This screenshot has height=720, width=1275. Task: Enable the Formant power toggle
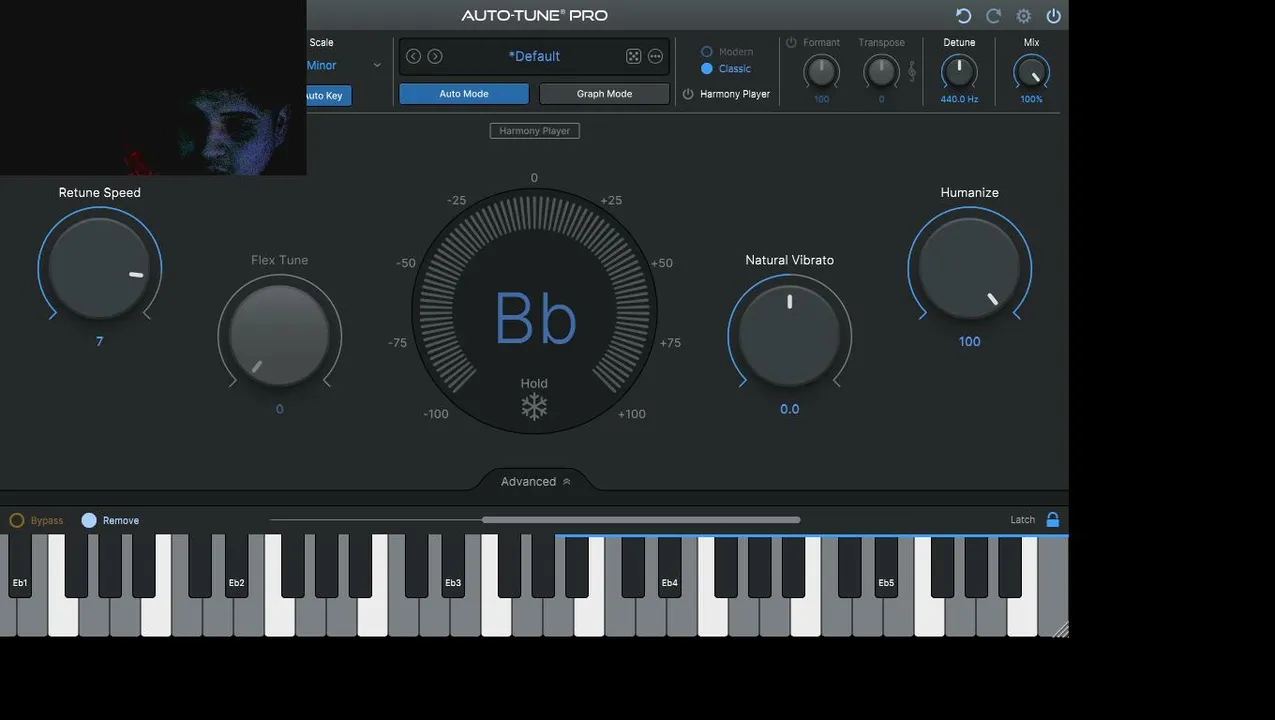click(791, 42)
